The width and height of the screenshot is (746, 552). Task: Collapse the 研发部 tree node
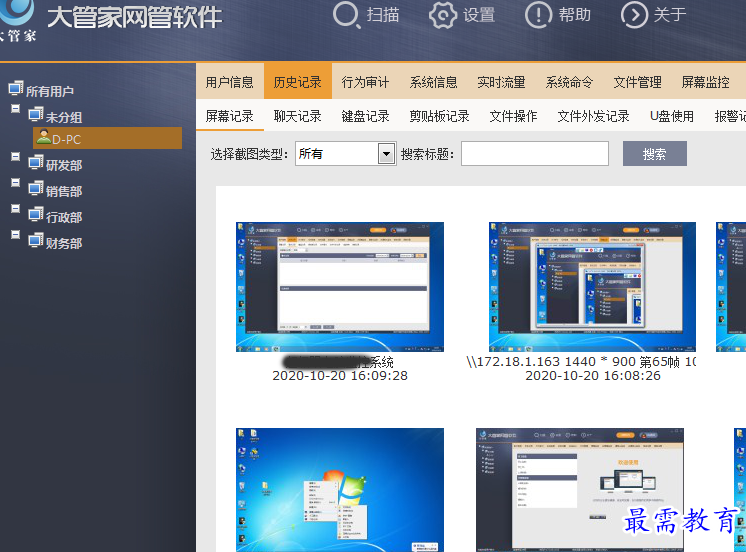(16, 157)
